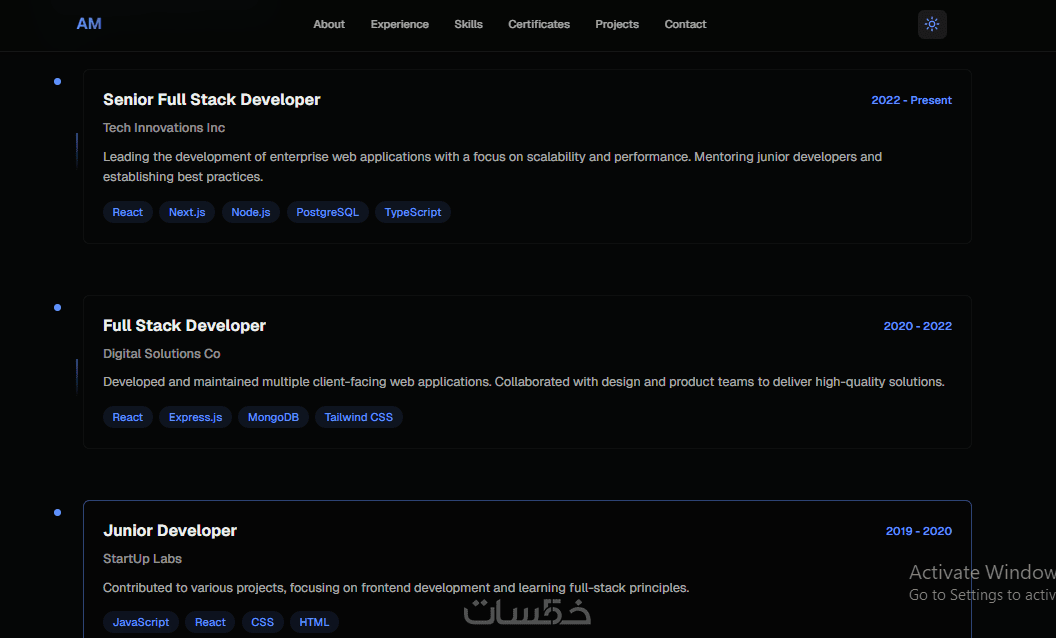Click the CSS tag
The height and width of the screenshot is (638, 1056).
(262, 622)
